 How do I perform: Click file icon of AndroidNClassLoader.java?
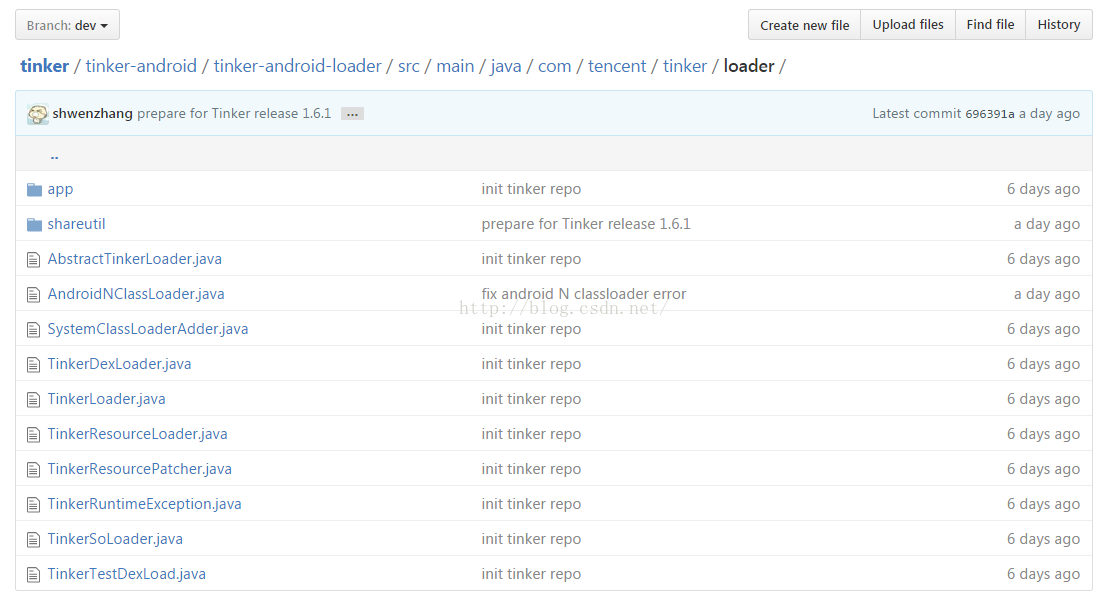pyautogui.click(x=33, y=294)
